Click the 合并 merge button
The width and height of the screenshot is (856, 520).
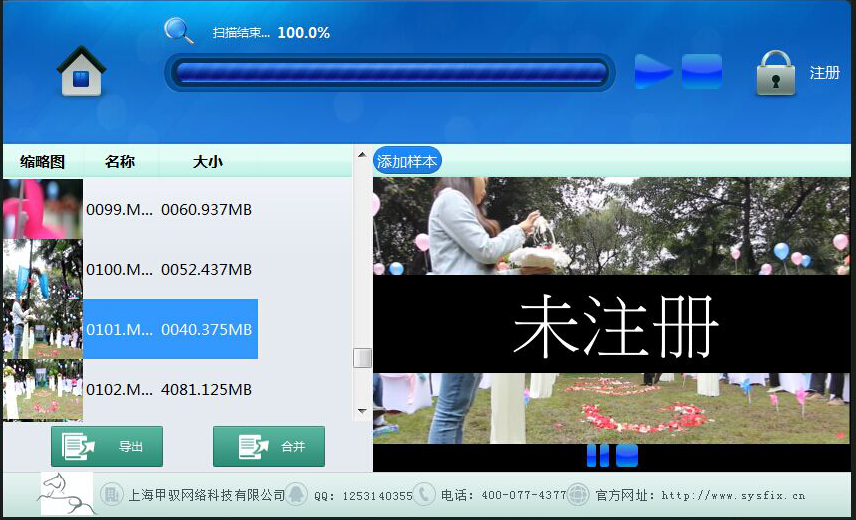[269, 446]
